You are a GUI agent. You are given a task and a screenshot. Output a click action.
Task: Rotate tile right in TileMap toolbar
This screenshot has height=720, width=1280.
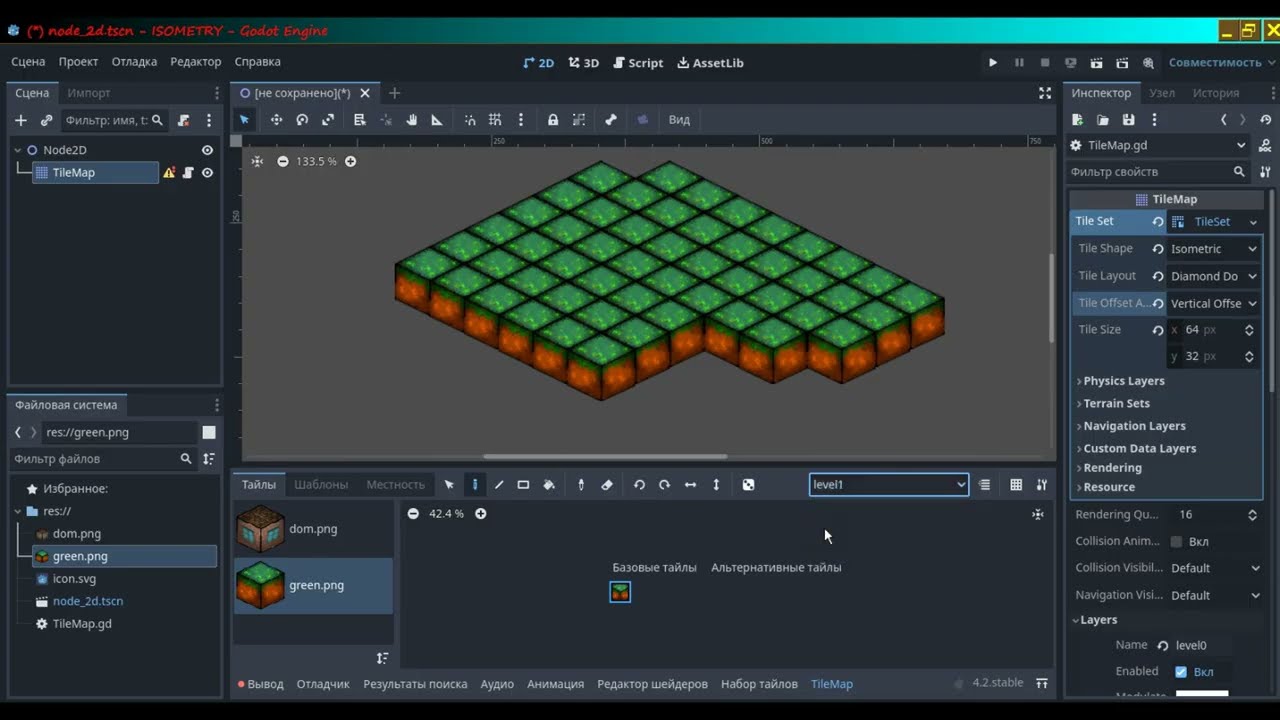[664, 484]
